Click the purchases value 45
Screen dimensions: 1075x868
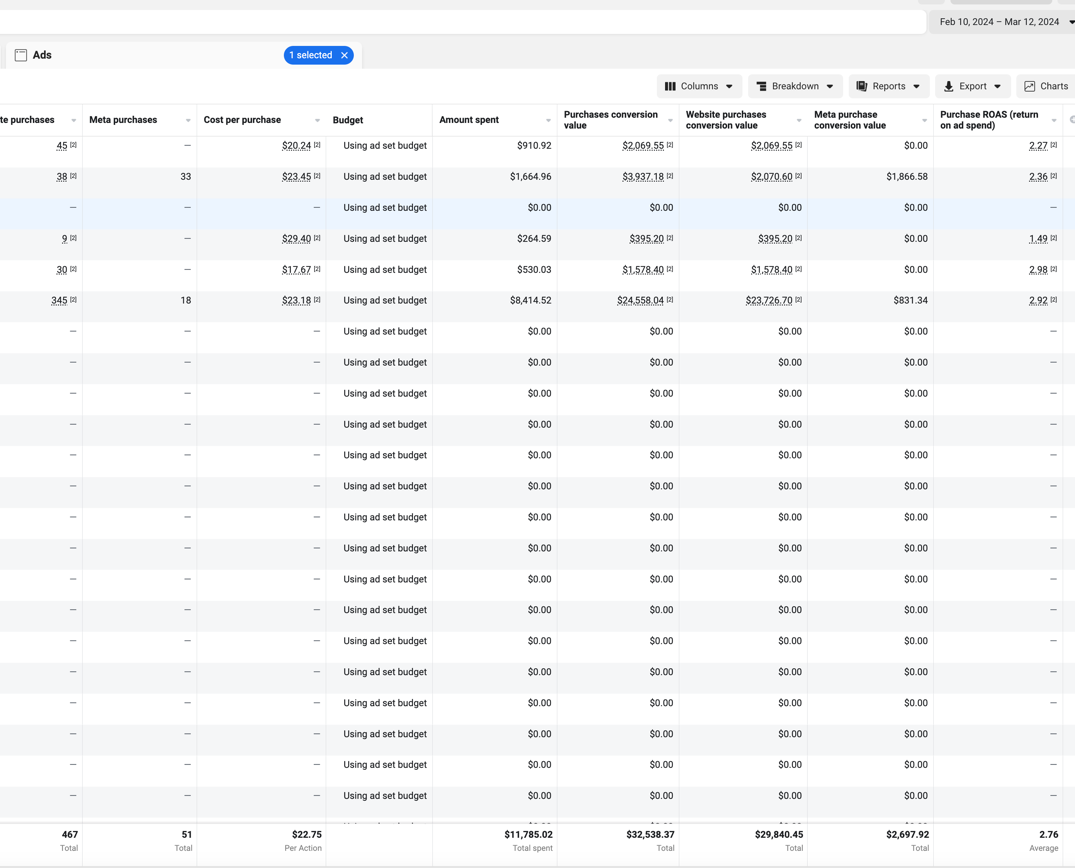click(62, 145)
